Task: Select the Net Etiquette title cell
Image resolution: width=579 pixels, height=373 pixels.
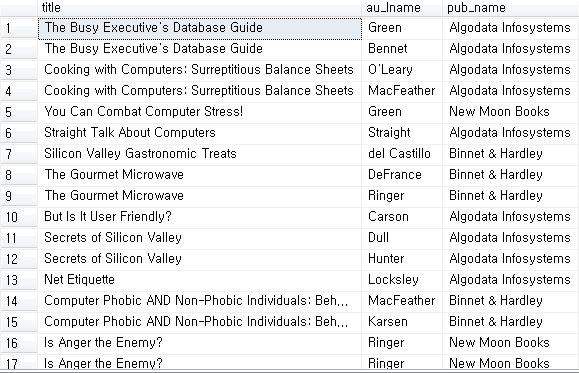Action: coord(199,280)
